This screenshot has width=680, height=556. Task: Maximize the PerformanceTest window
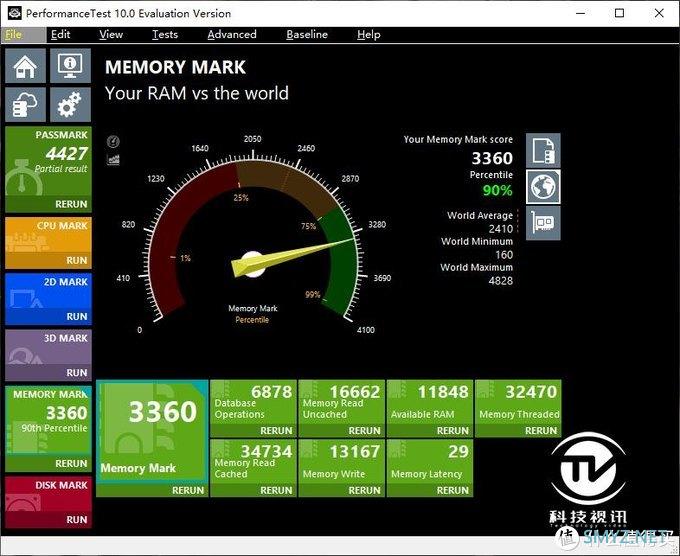[x=620, y=13]
